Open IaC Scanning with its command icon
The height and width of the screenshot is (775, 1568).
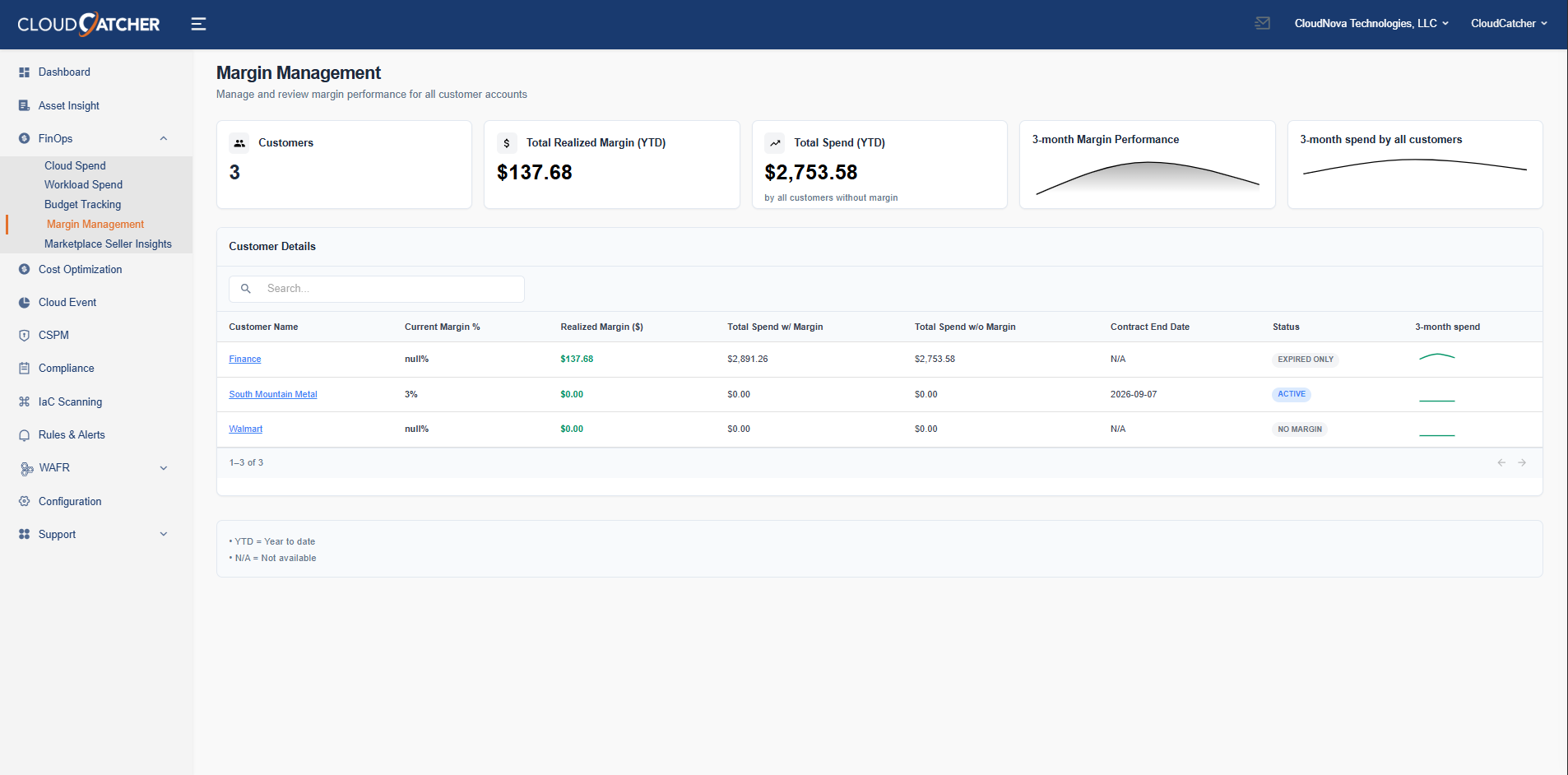tap(25, 401)
